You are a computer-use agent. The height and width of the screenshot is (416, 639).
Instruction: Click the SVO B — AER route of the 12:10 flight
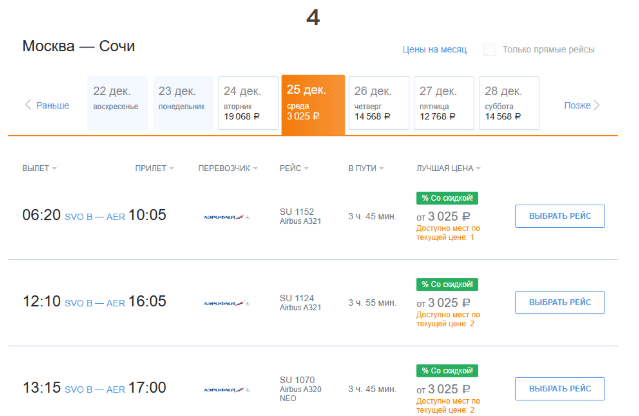pos(95,303)
